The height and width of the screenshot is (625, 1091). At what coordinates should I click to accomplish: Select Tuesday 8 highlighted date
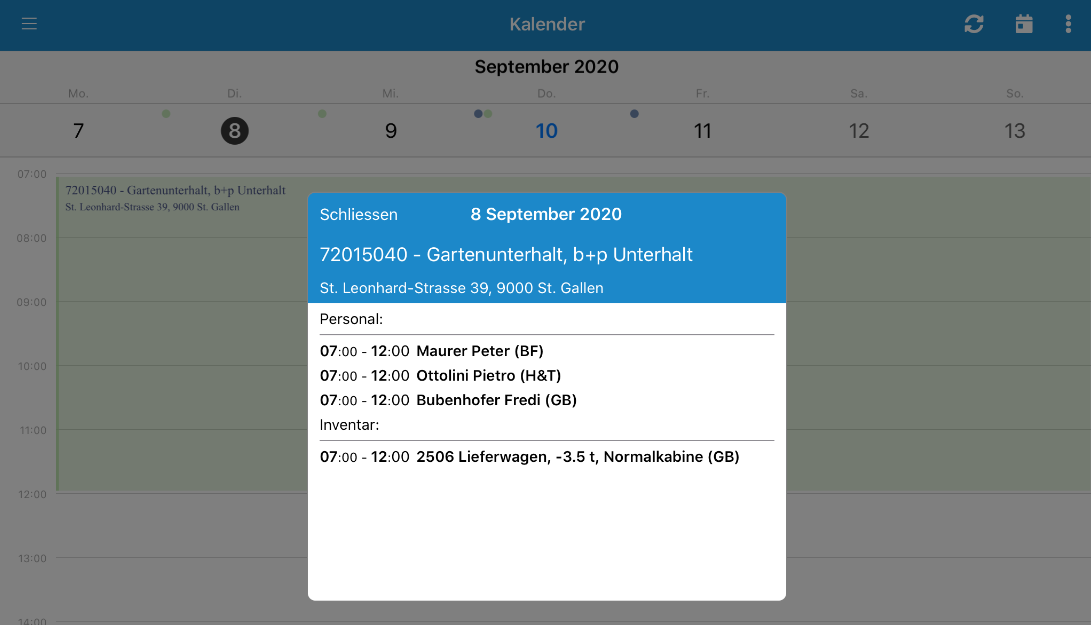point(234,131)
